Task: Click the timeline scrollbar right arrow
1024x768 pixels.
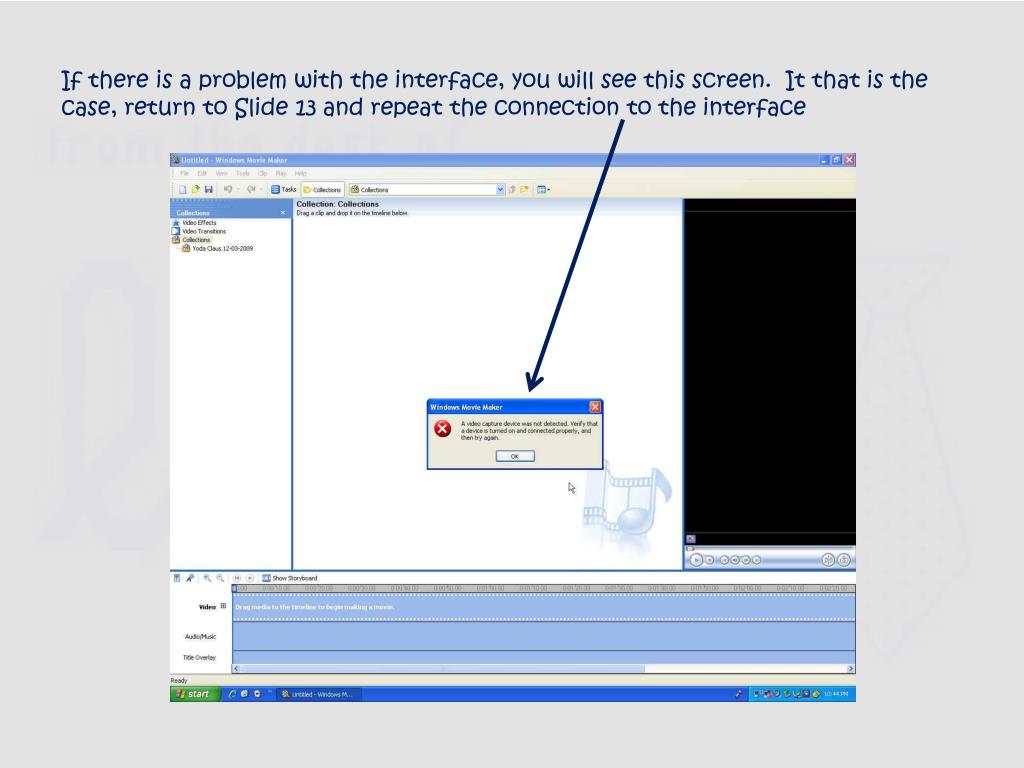Action: tap(850, 669)
